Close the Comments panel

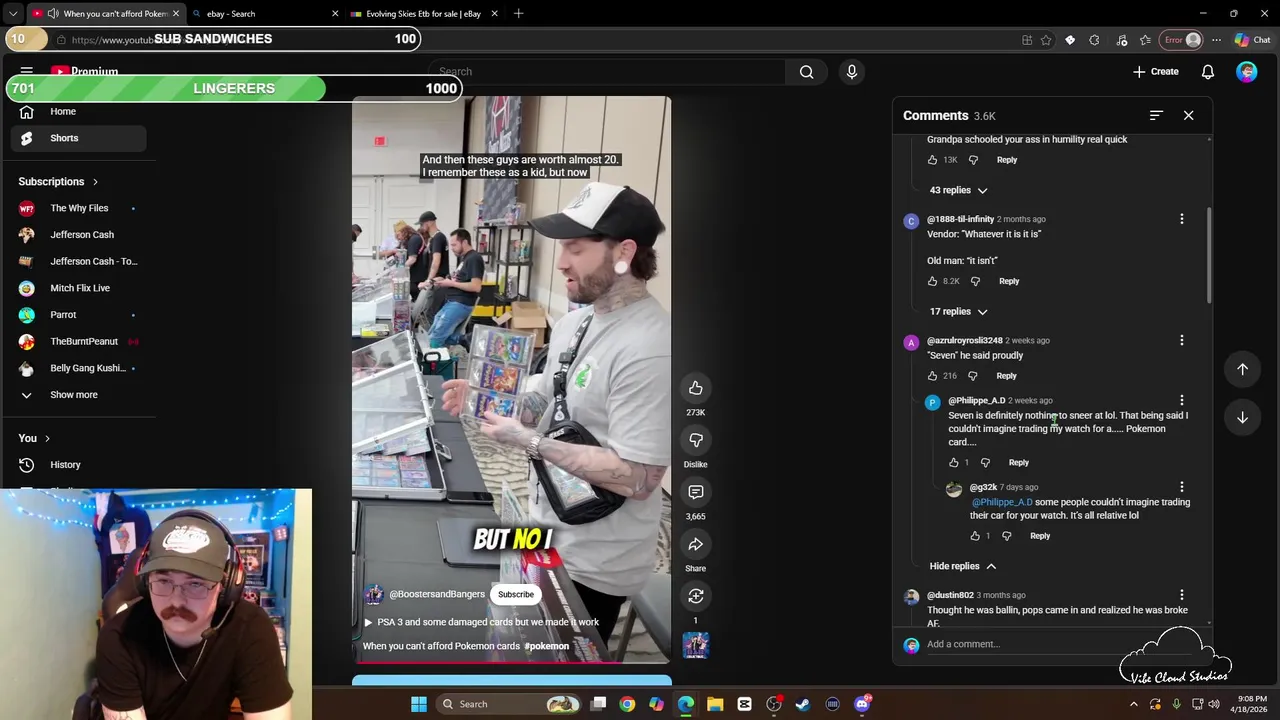pyautogui.click(x=1188, y=116)
